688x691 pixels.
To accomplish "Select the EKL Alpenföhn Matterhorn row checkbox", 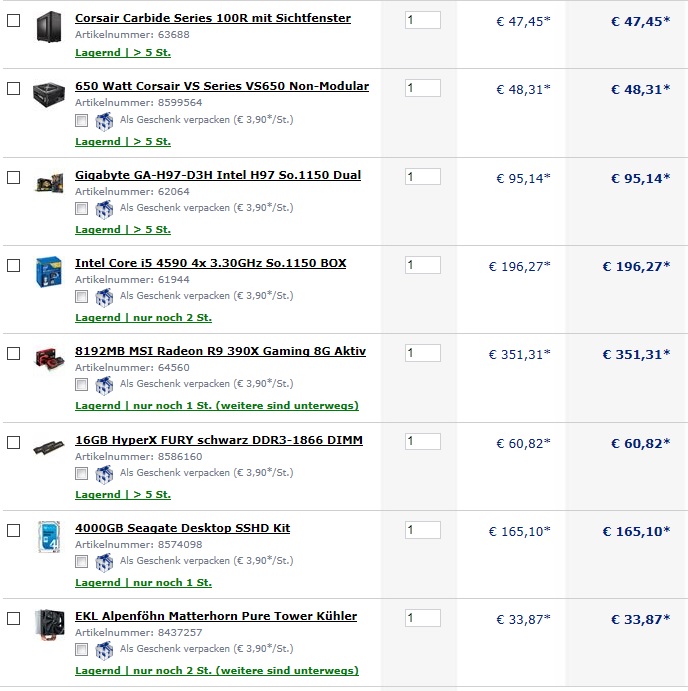I will [x=13, y=618].
